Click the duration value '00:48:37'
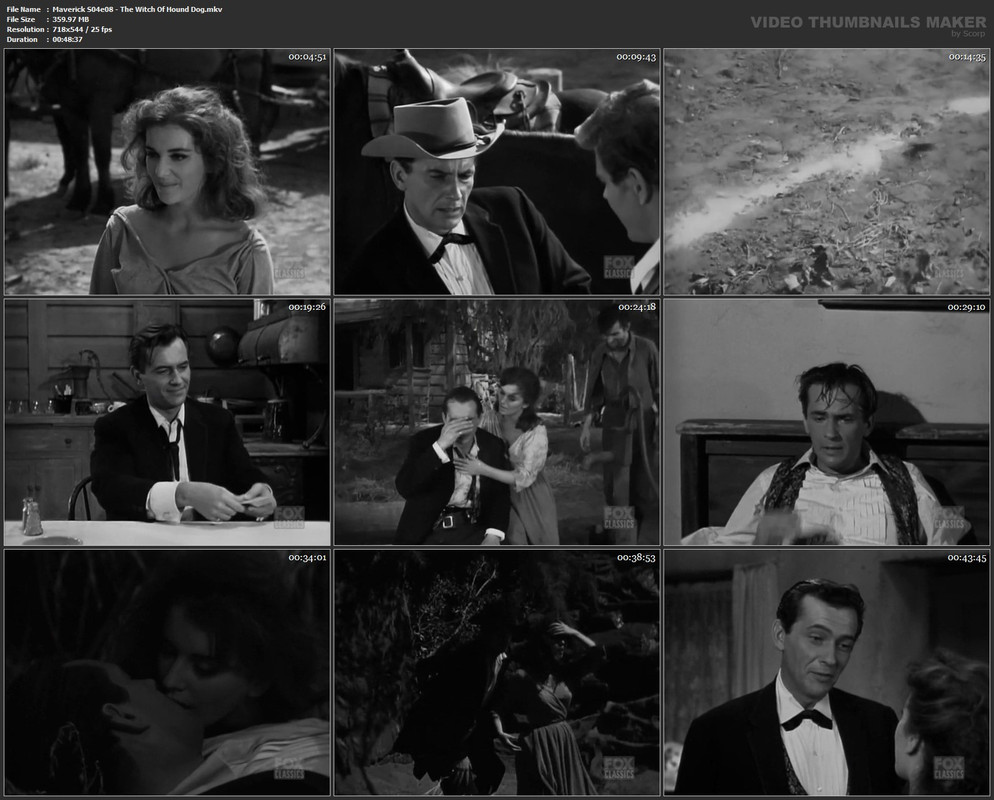Viewport: 994px width, 800px height. pyautogui.click(x=67, y=39)
